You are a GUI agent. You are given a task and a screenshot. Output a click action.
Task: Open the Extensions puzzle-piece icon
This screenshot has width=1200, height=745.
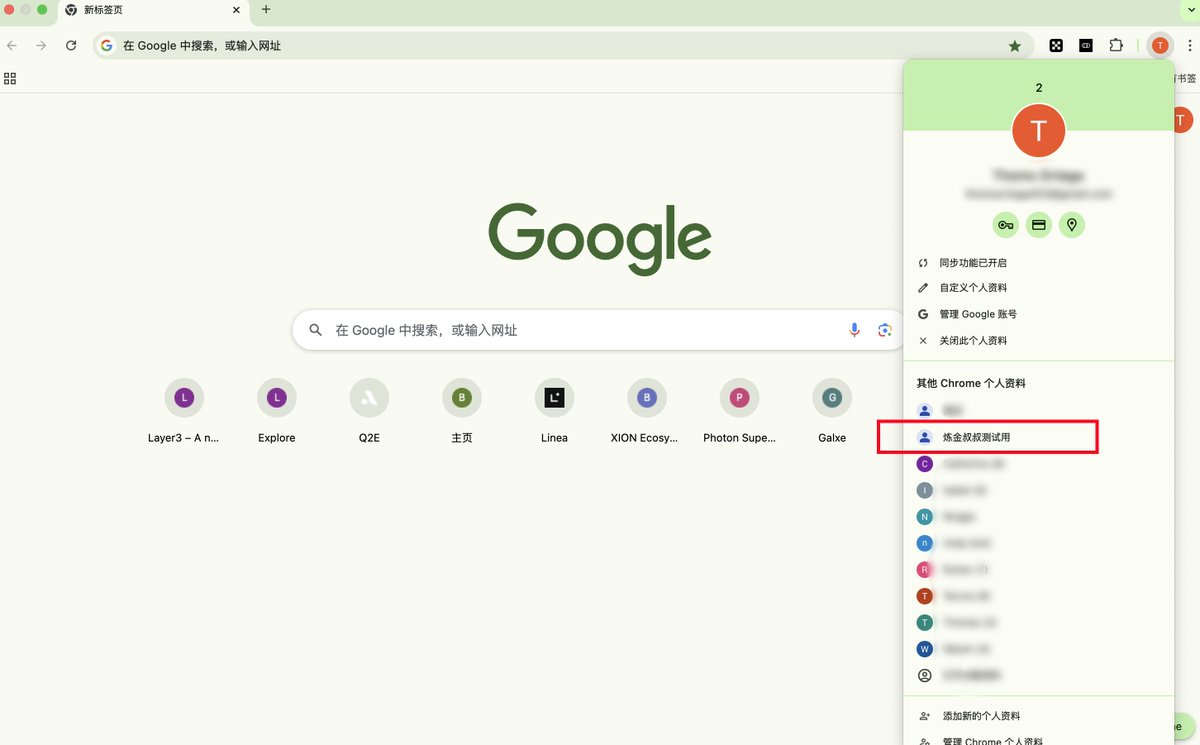(x=1116, y=45)
